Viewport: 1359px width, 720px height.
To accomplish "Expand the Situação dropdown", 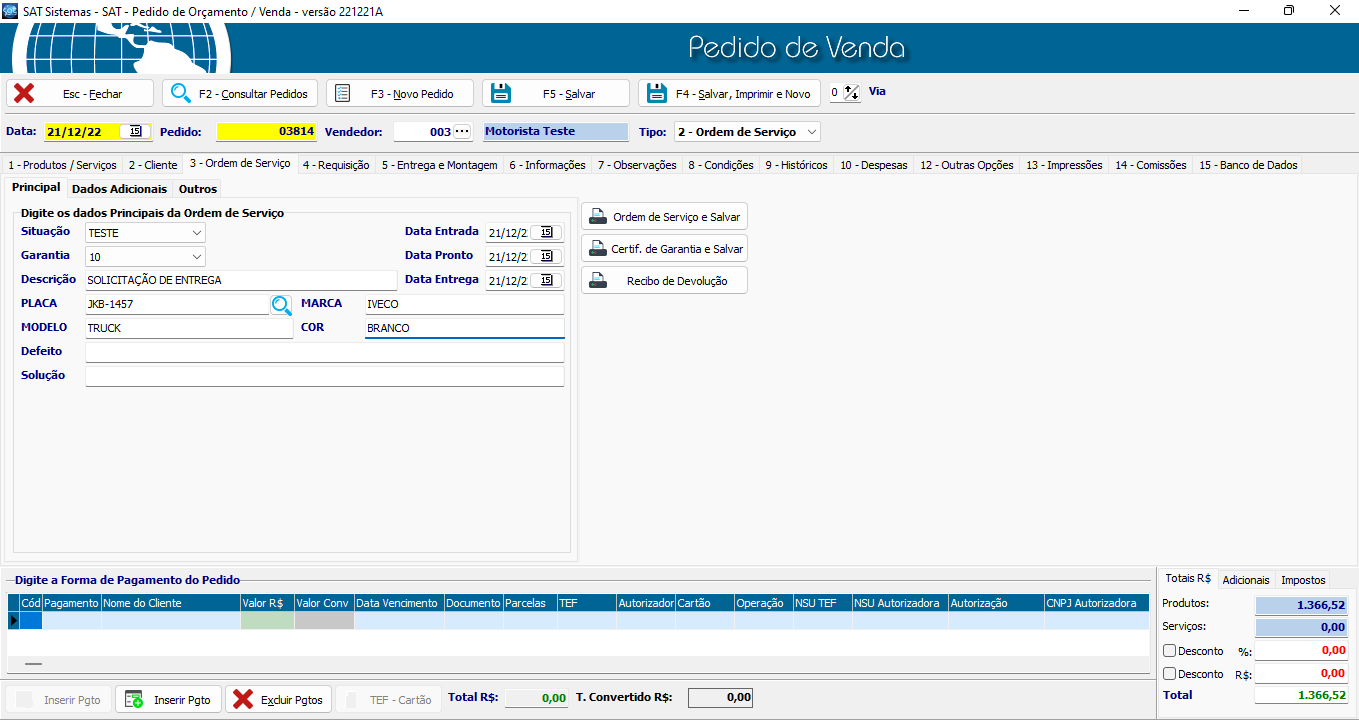I will (x=196, y=233).
